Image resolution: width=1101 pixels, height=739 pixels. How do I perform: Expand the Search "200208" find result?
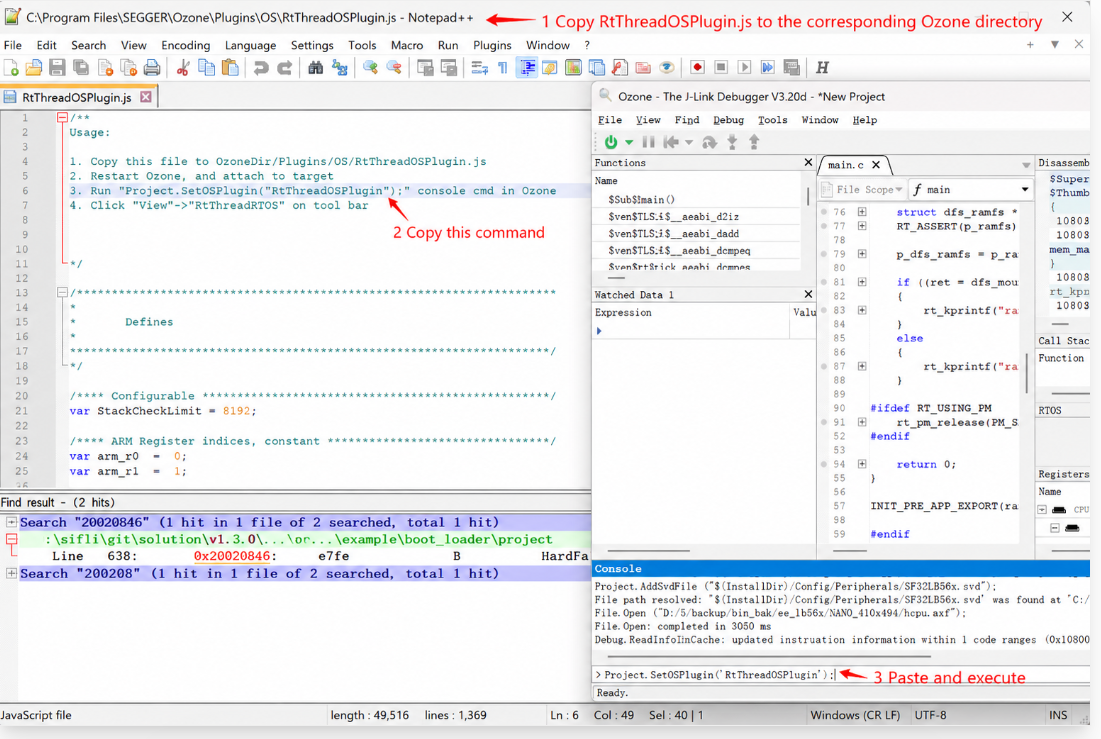11,573
